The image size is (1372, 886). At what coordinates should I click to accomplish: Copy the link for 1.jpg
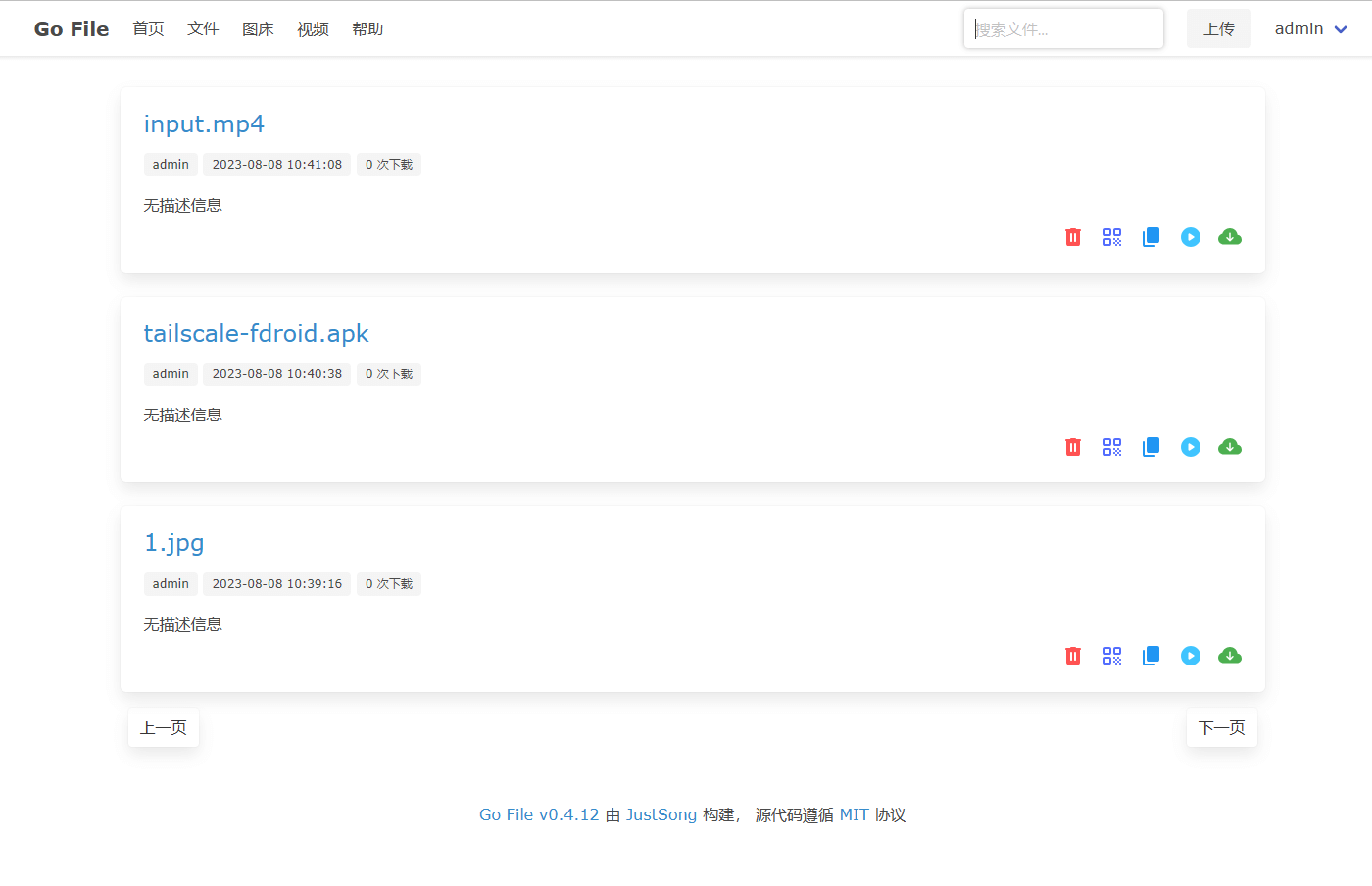coord(1151,655)
